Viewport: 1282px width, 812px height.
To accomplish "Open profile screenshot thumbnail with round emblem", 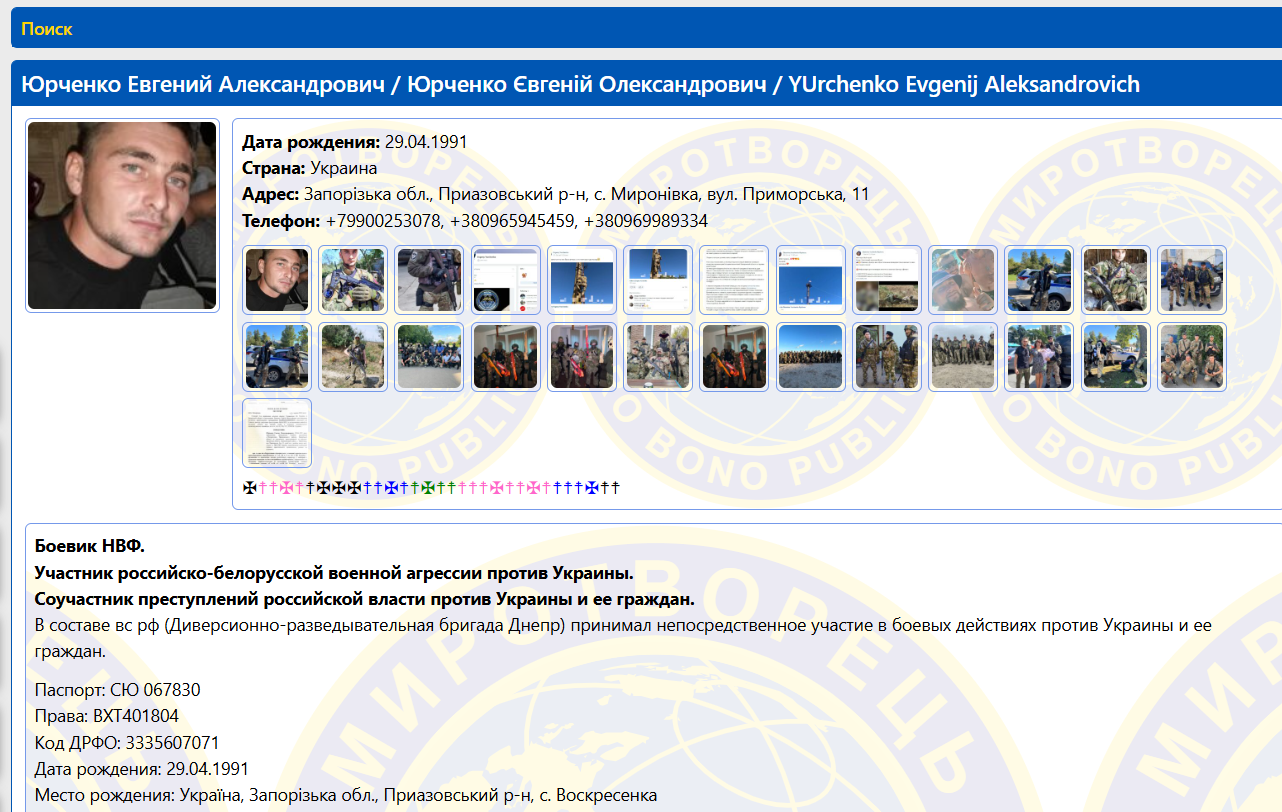I will (506, 280).
